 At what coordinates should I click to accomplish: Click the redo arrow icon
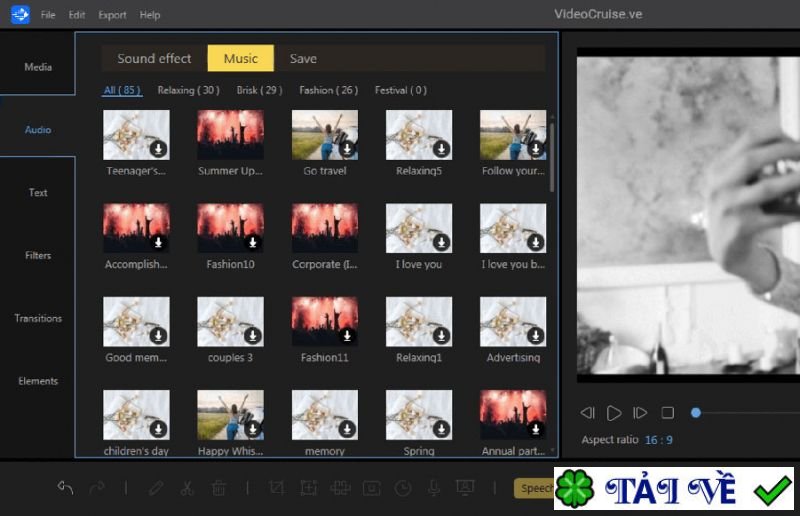tap(97, 488)
